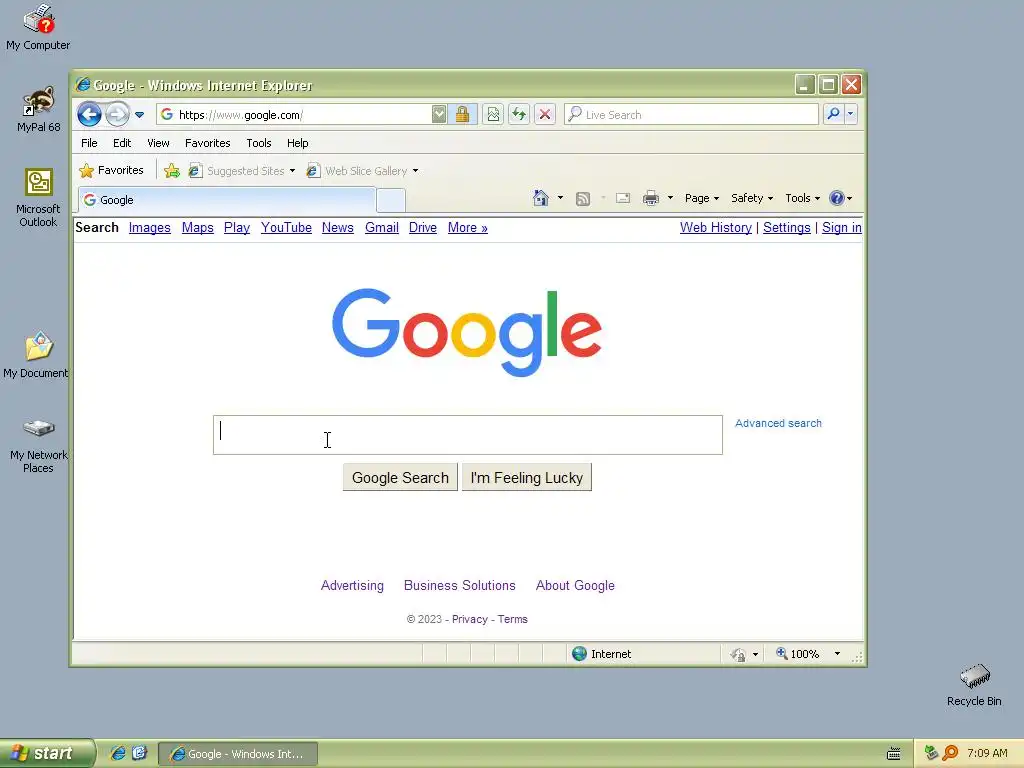The image size is (1024, 768).
Task: Follow the Play link
Action: coord(236,228)
